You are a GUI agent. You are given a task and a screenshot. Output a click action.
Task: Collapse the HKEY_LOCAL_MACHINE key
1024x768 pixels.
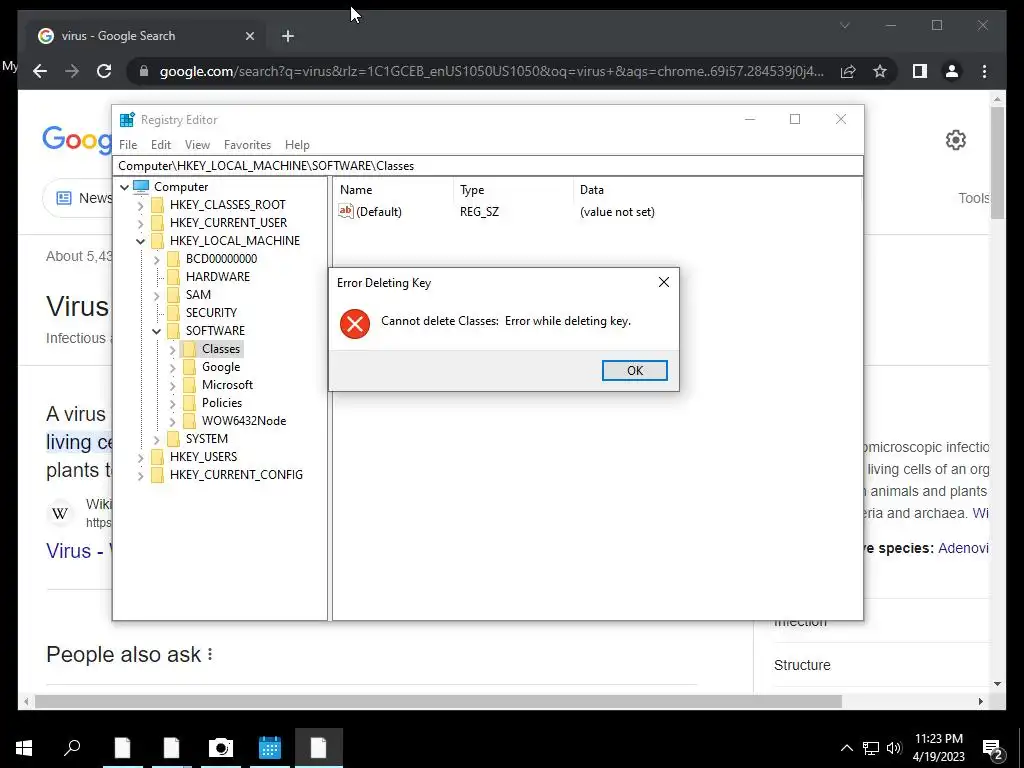click(x=140, y=241)
